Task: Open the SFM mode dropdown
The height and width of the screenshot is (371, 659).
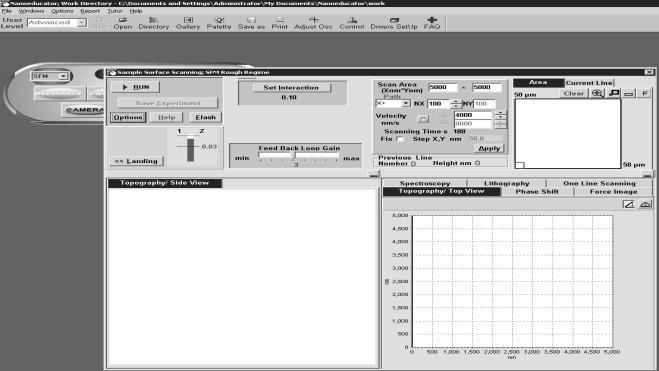Action: tap(63, 76)
